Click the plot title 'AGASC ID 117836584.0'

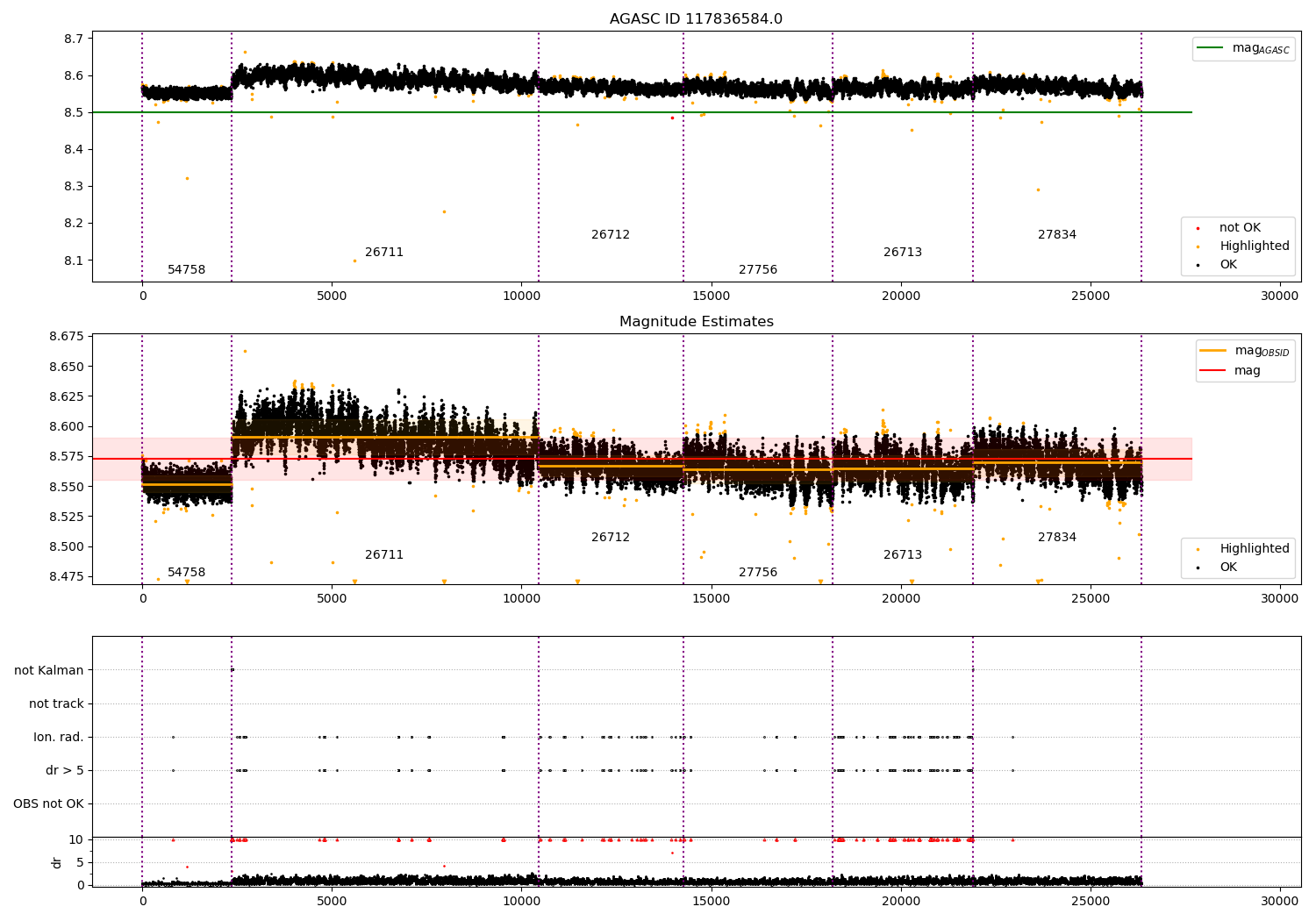[696, 19]
